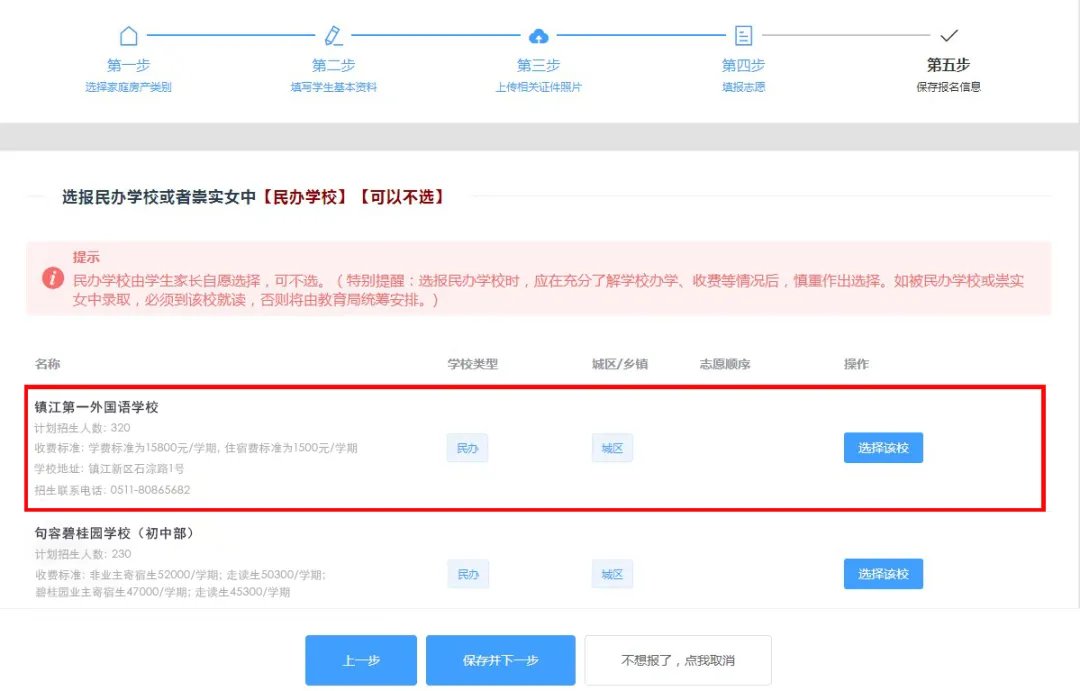Click the 民办 tag for 镇江第一外国语学校
Screen dimensions: 1080x691
pyautogui.click(x=468, y=448)
